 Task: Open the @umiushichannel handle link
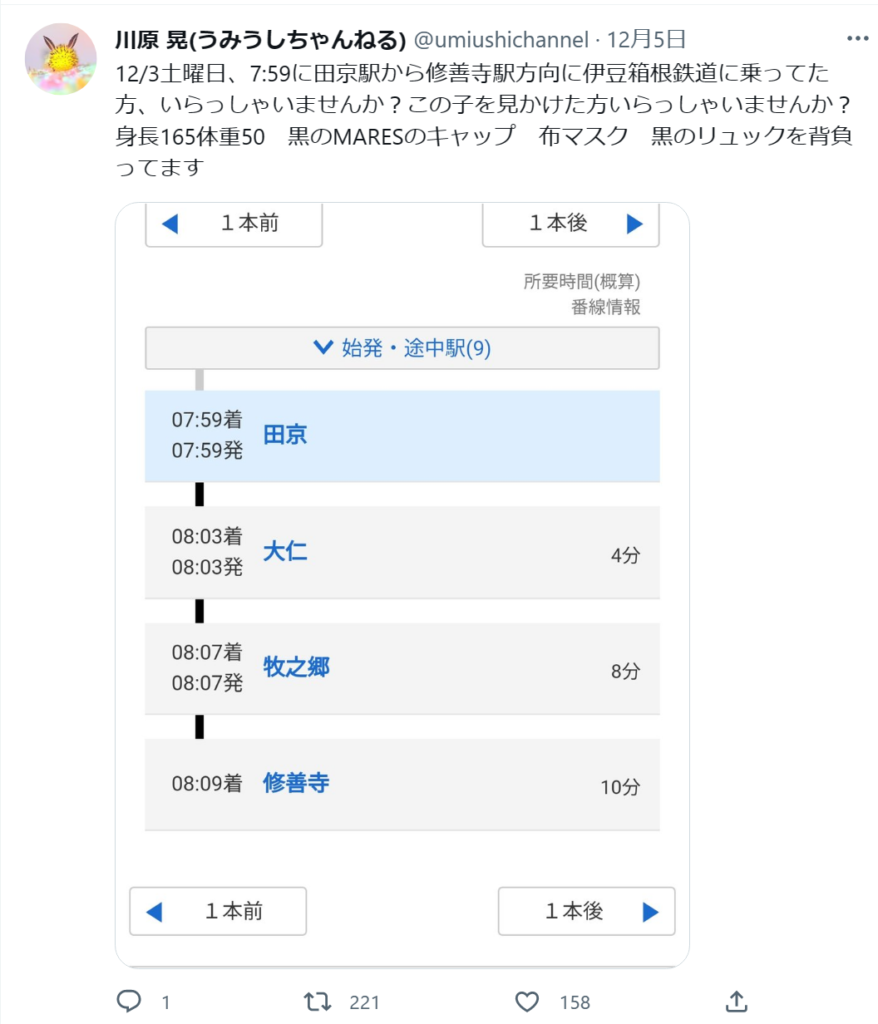coord(501,40)
